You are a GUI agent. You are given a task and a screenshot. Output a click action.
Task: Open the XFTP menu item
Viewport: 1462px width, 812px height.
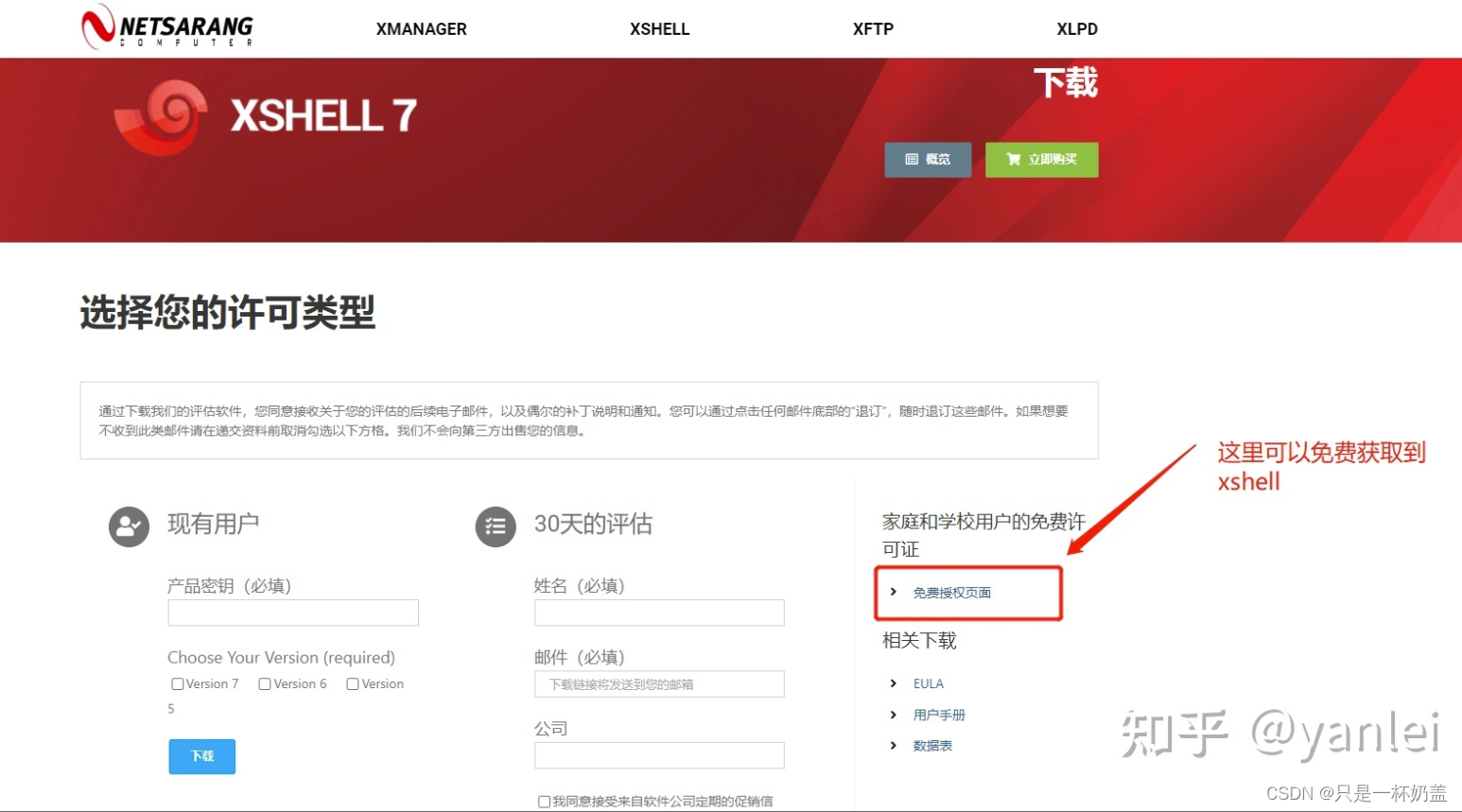(x=872, y=28)
